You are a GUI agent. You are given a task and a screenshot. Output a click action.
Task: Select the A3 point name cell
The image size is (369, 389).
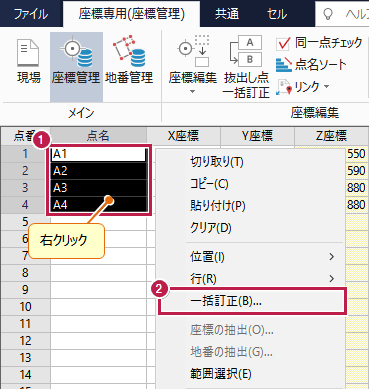click(x=99, y=188)
